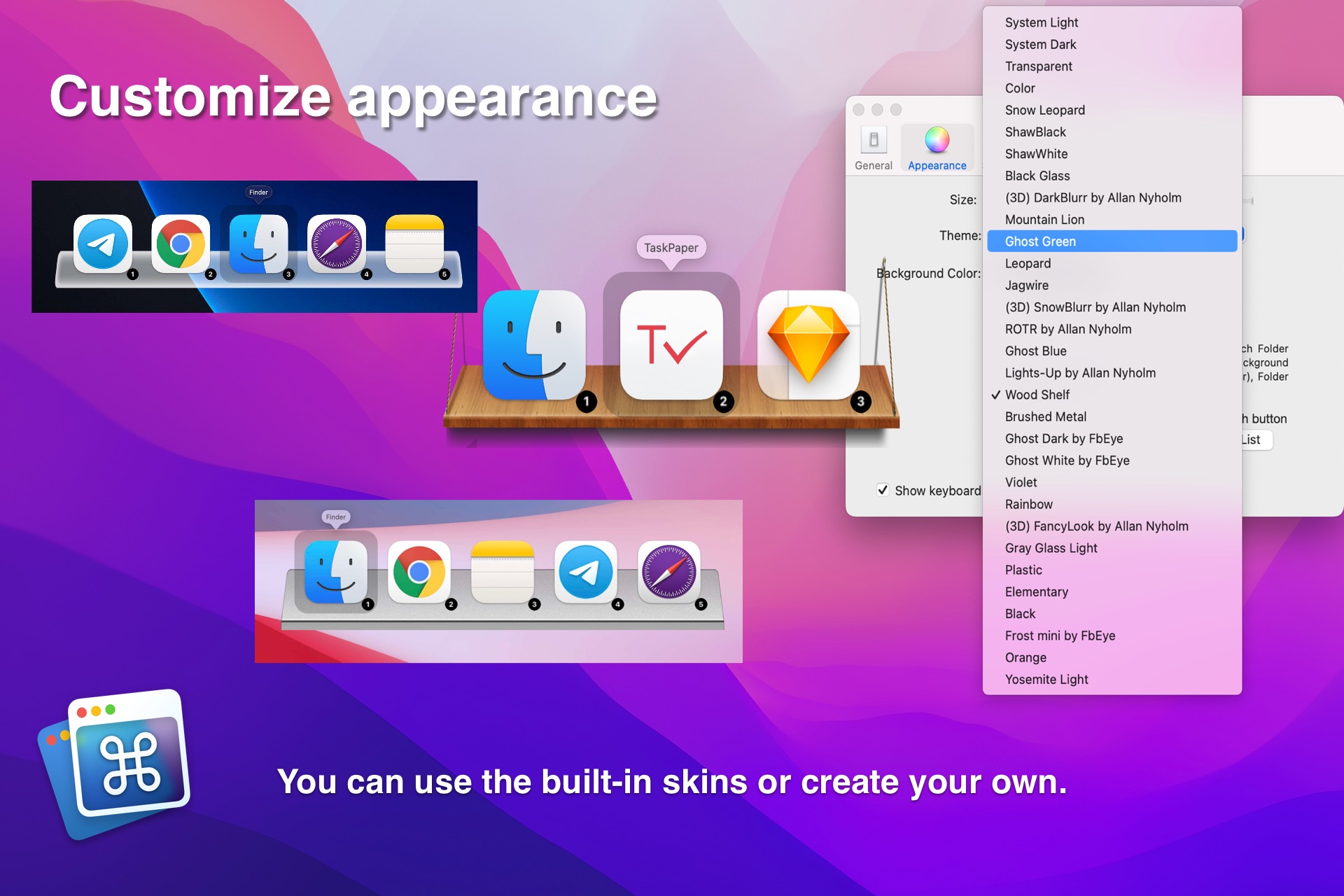Image resolution: width=1344 pixels, height=896 pixels.
Task: Choose the Notes icon in the silver dock preview
Action: (503, 572)
